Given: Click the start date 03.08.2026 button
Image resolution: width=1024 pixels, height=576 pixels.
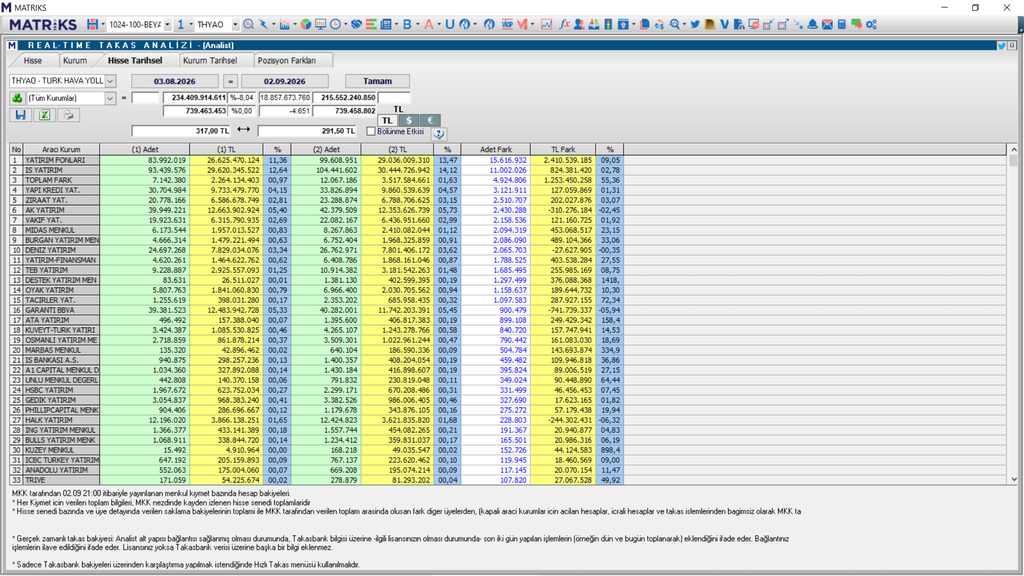Looking at the screenshot, I should [x=174, y=81].
